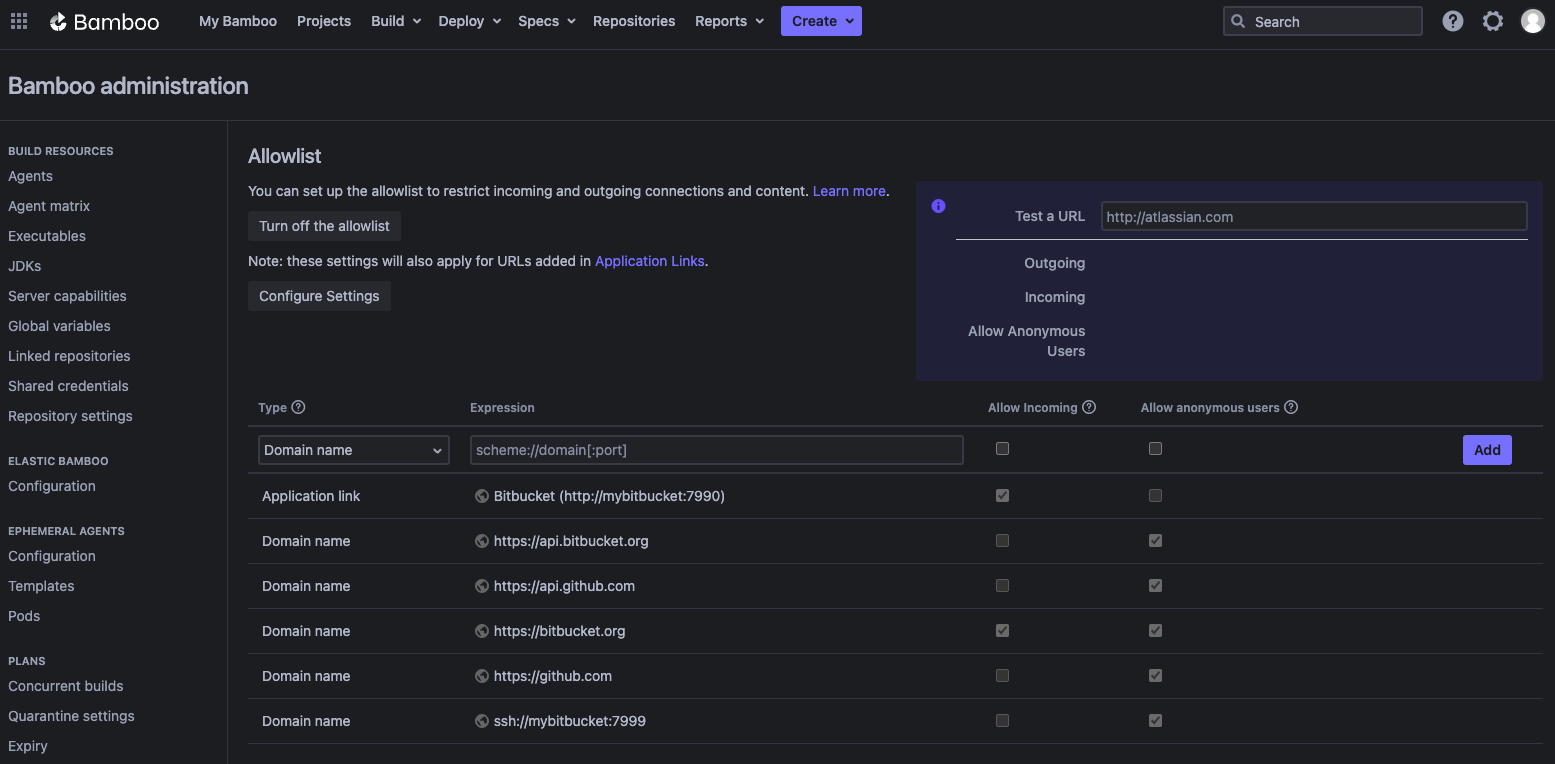The width and height of the screenshot is (1555, 764).
Task: Open the app switcher grid icon
Action: [x=19, y=21]
